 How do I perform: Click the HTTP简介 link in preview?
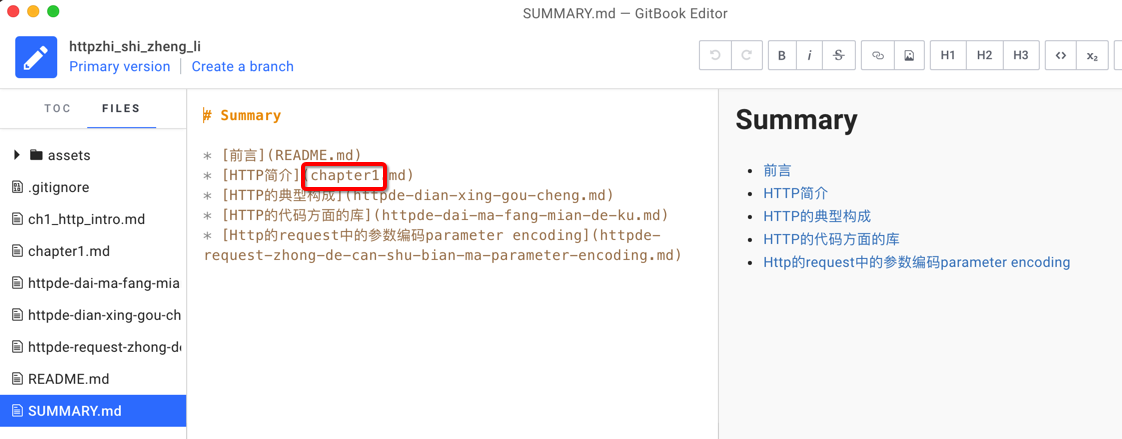tap(795, 193)
